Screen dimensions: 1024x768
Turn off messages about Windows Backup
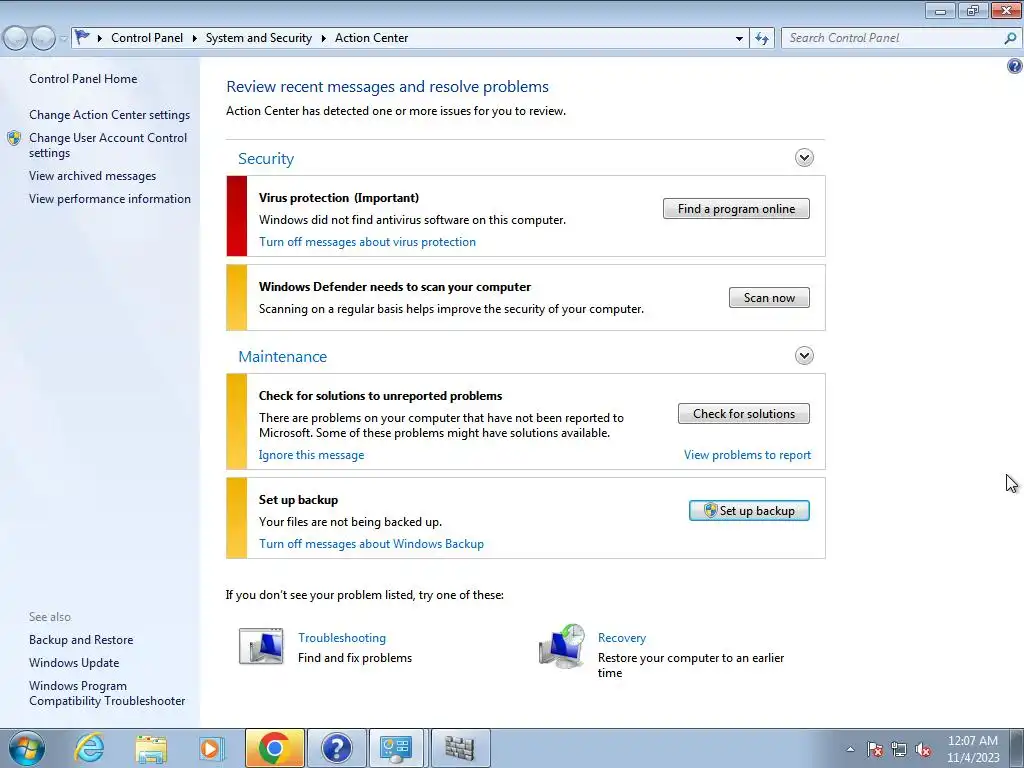click(x=371, y=543)
